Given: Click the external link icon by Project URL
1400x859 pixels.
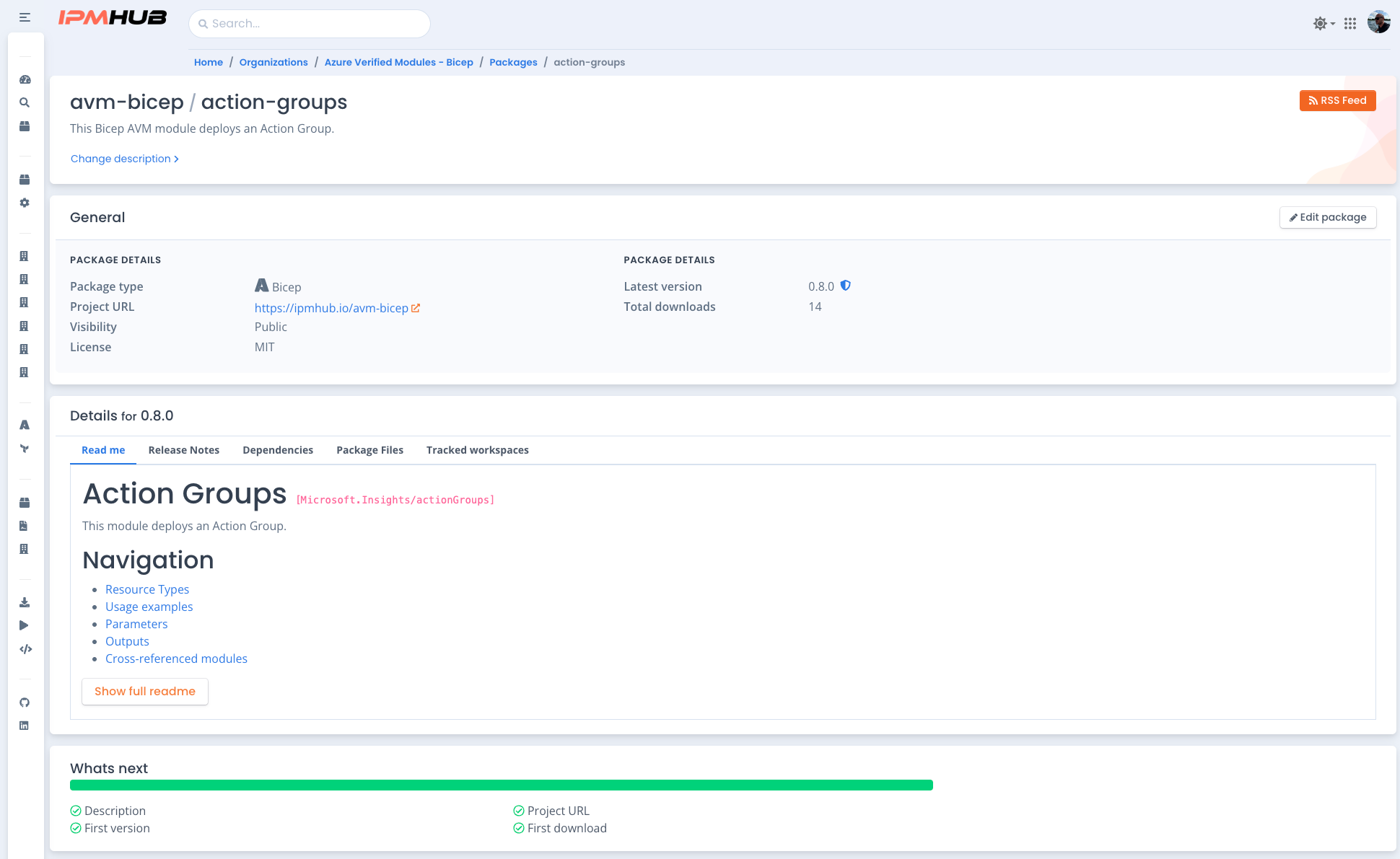Looking at the screenshot, I should point(416,308).
